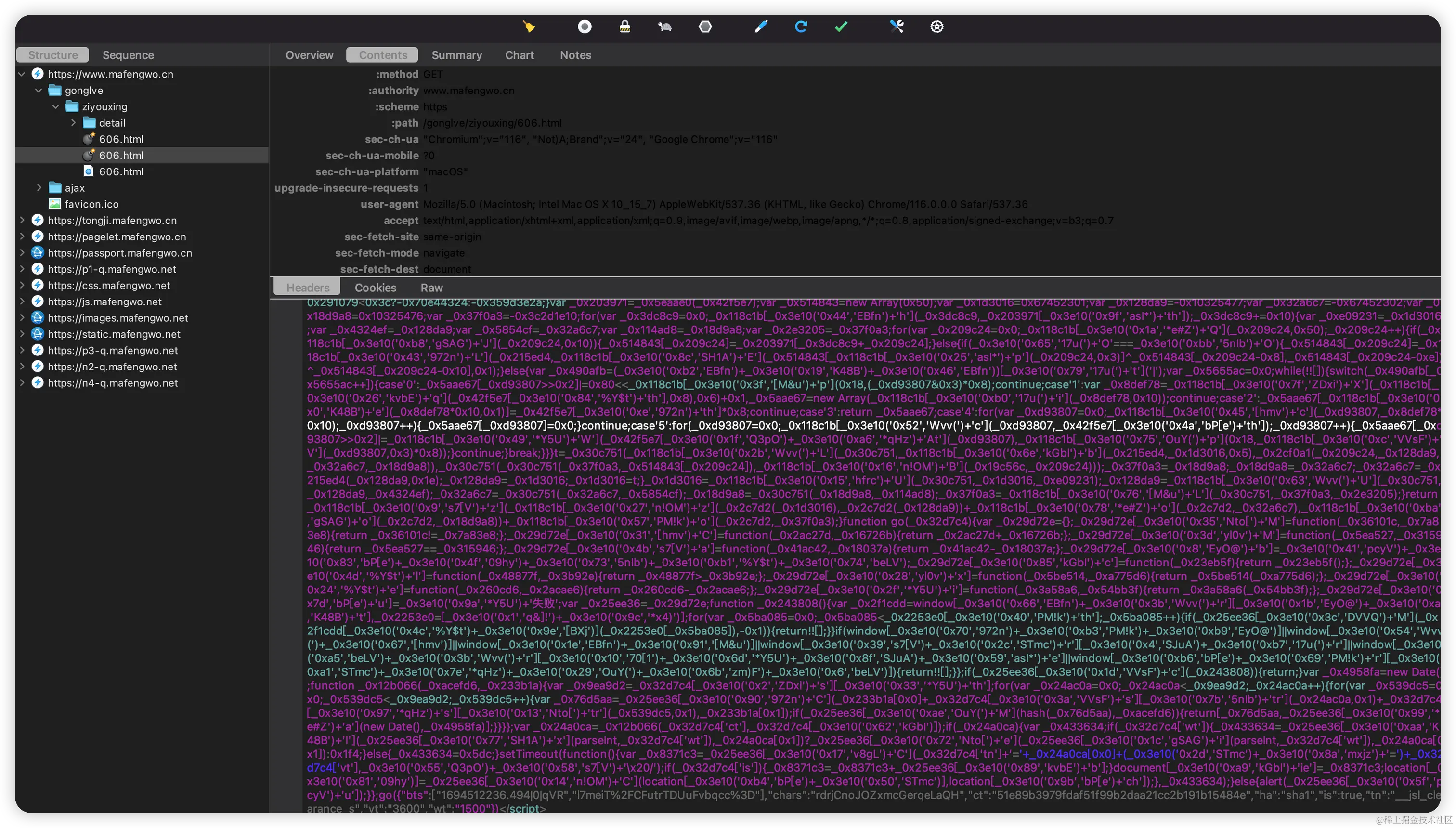Screen dimensions: 1456x828
Task: Switch to the Cookies tab
Action: point(375,287)
